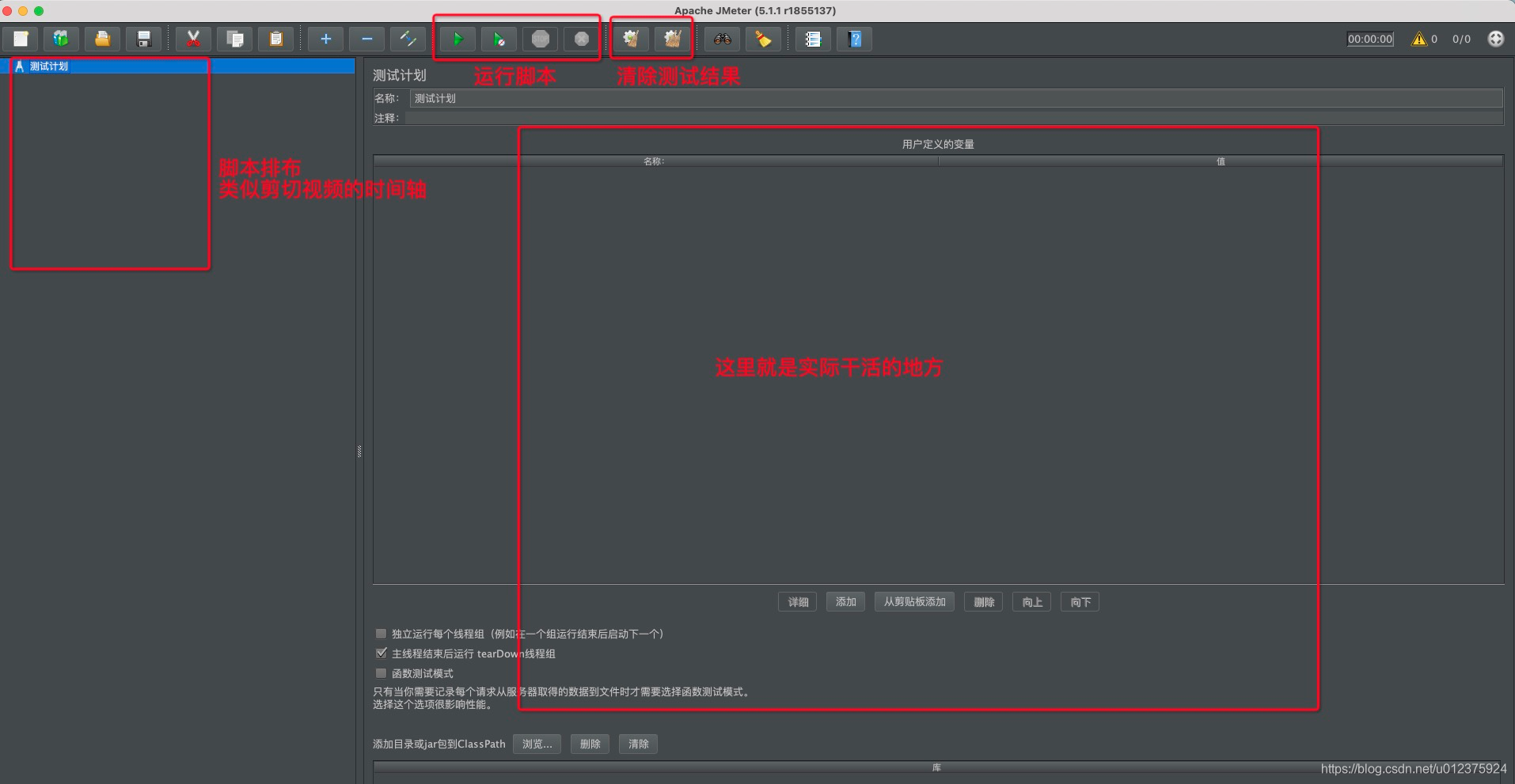Click 浏览... to add ClassPath jar
1515x784 pixels.
[x=537, y=744]
